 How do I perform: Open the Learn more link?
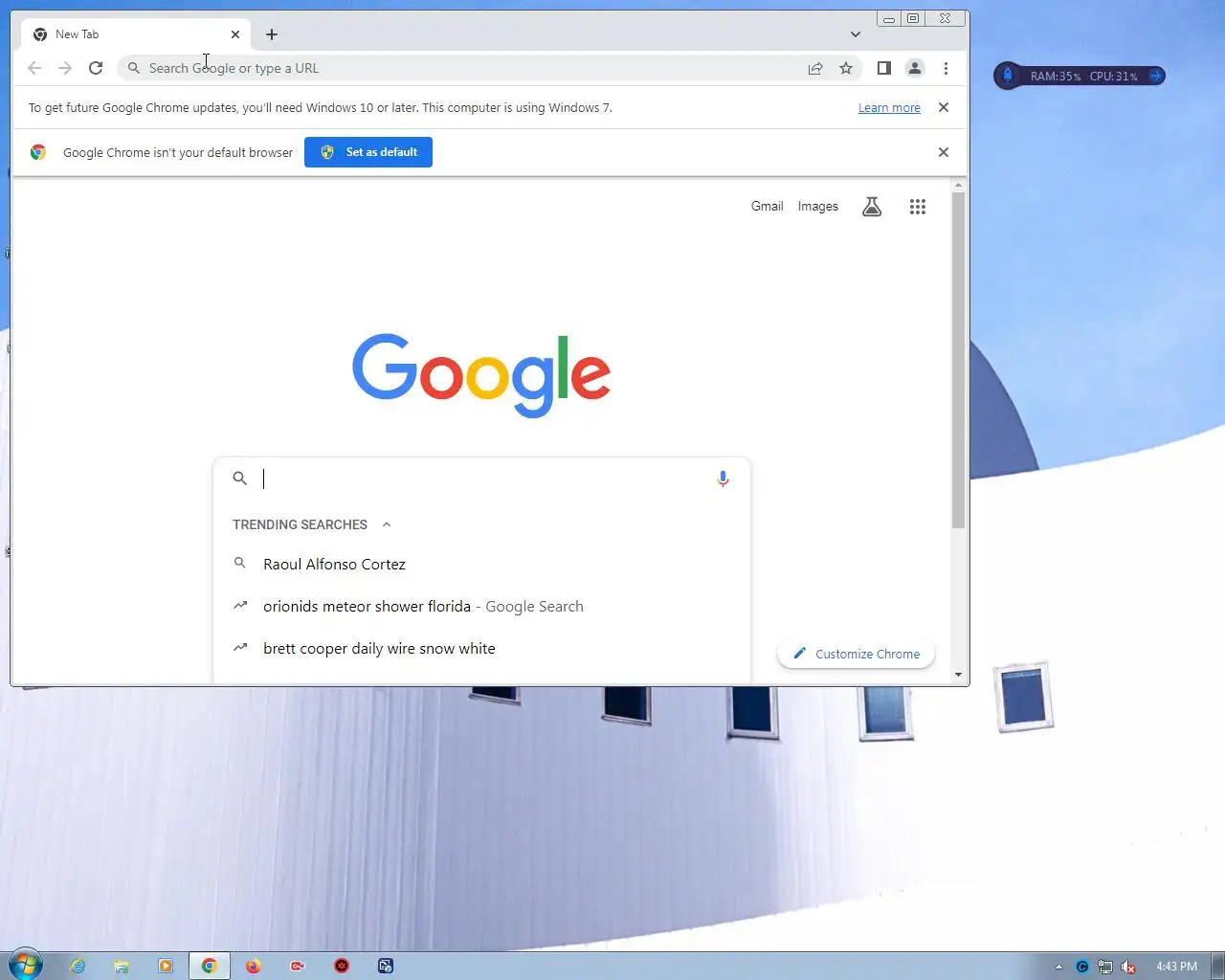tap(889, 108)
